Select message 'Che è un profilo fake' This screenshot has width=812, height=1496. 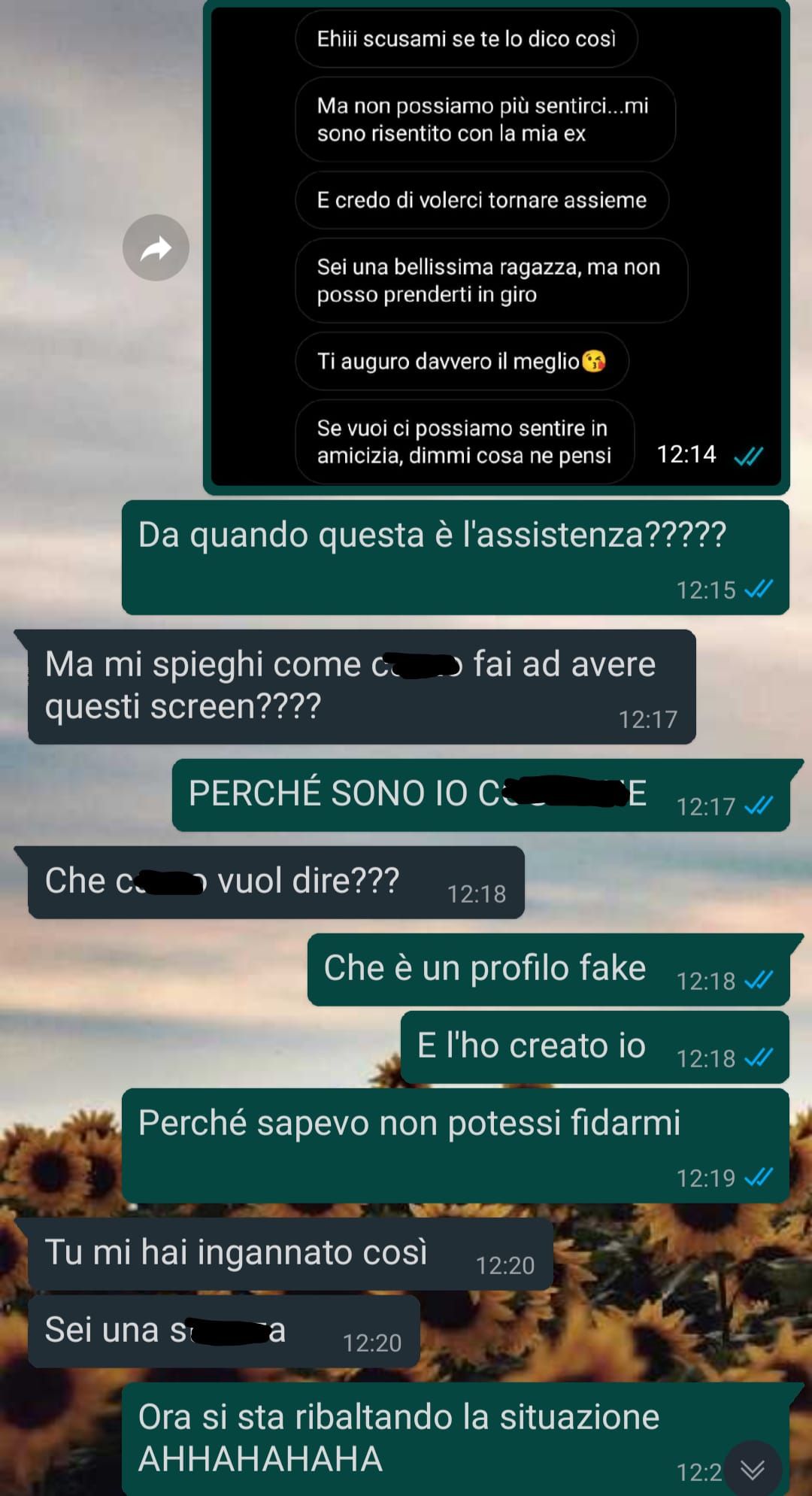(548, 970)
